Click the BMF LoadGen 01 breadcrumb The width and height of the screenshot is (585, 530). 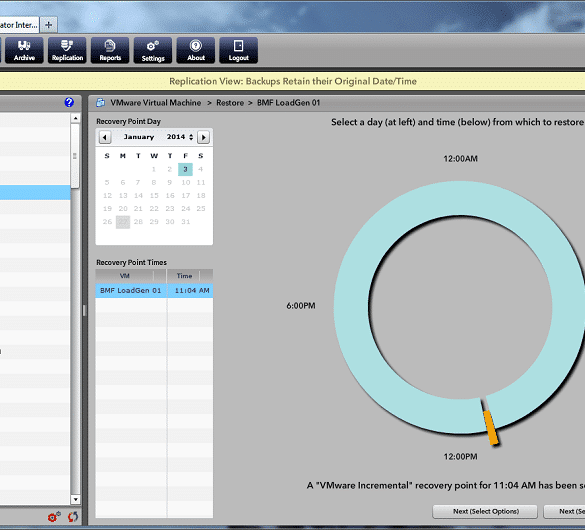pyautogui.click(x=288, y=103)
